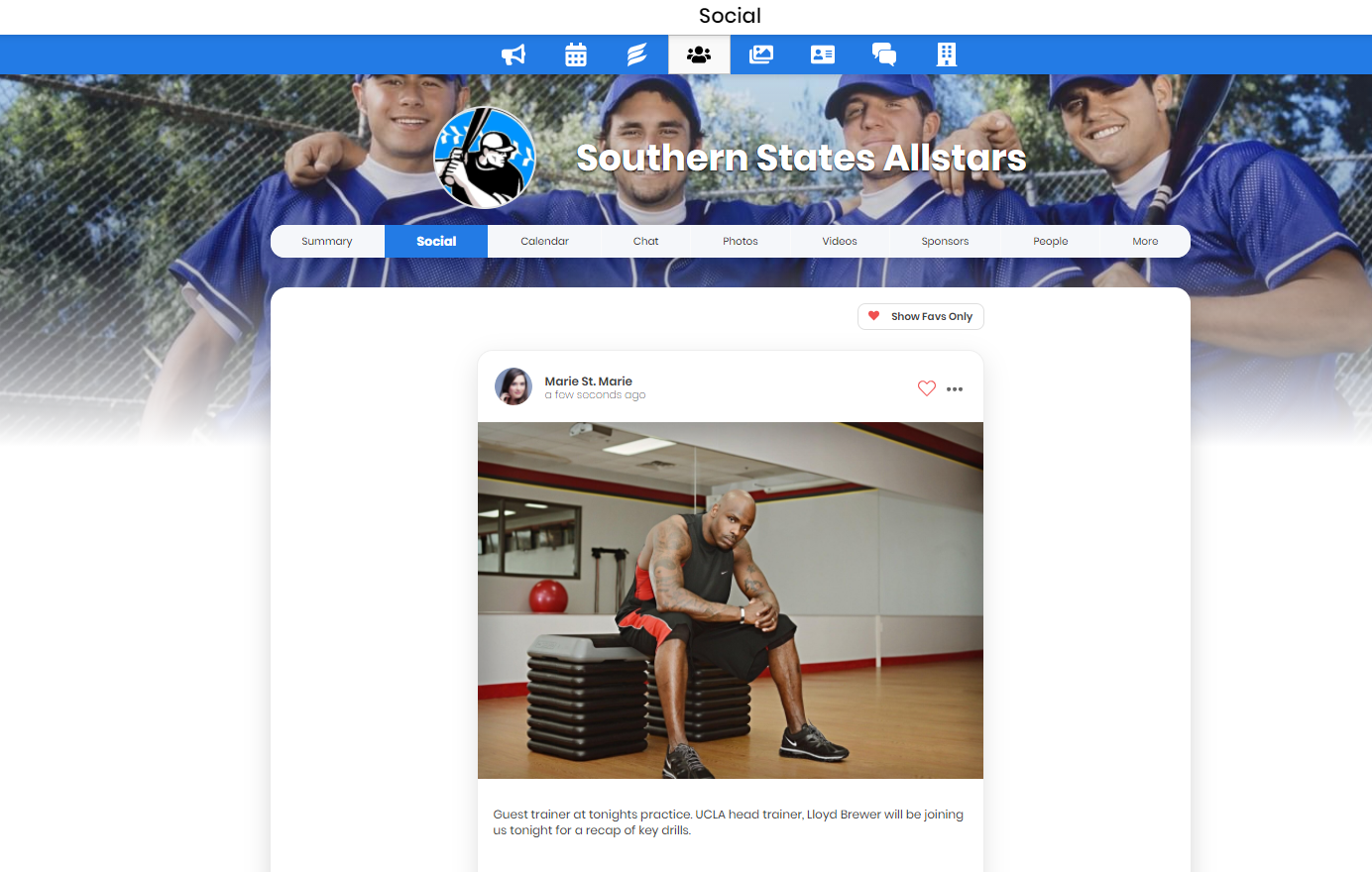Screen dimensions: 1372x872
Task: Switch to the Calendar tab
Action: [544, 241]
